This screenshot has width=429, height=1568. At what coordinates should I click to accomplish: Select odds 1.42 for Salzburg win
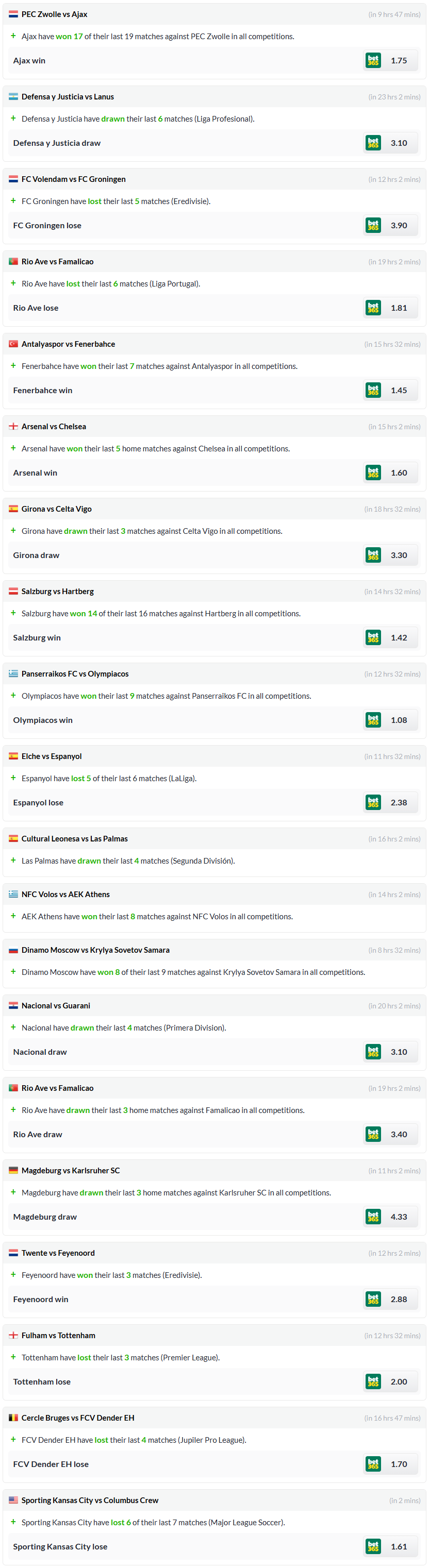click(x=399, y=638)
